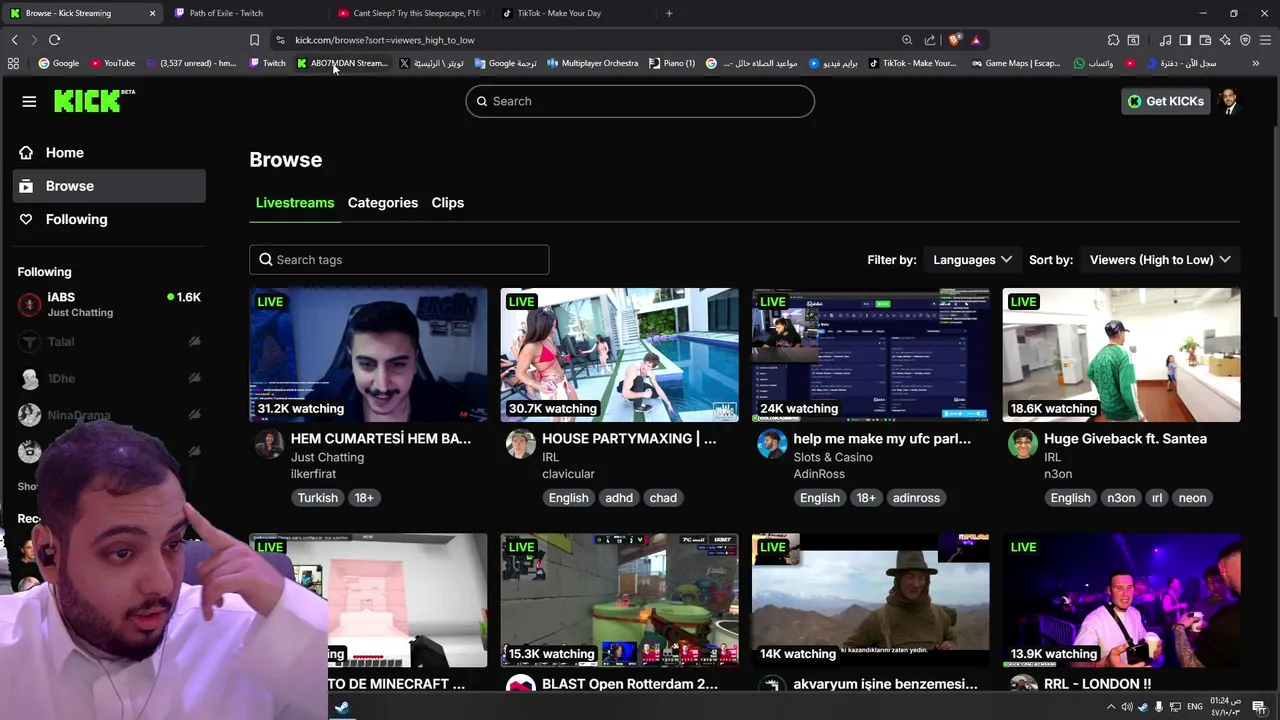This screenshot has height=720, width=1280.
Task: Open Google bookmark
Action: pyautogui.click(x=59, y=63)
